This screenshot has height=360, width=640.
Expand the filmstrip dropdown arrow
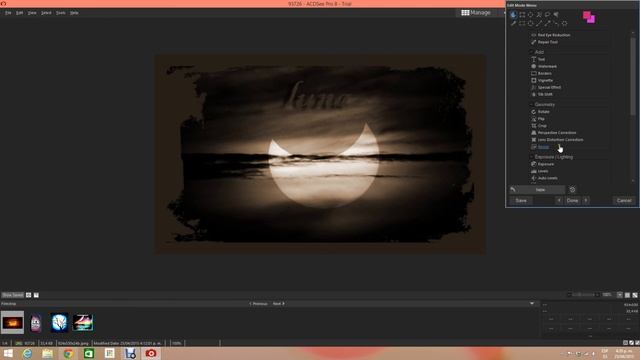tap(532, 304)
